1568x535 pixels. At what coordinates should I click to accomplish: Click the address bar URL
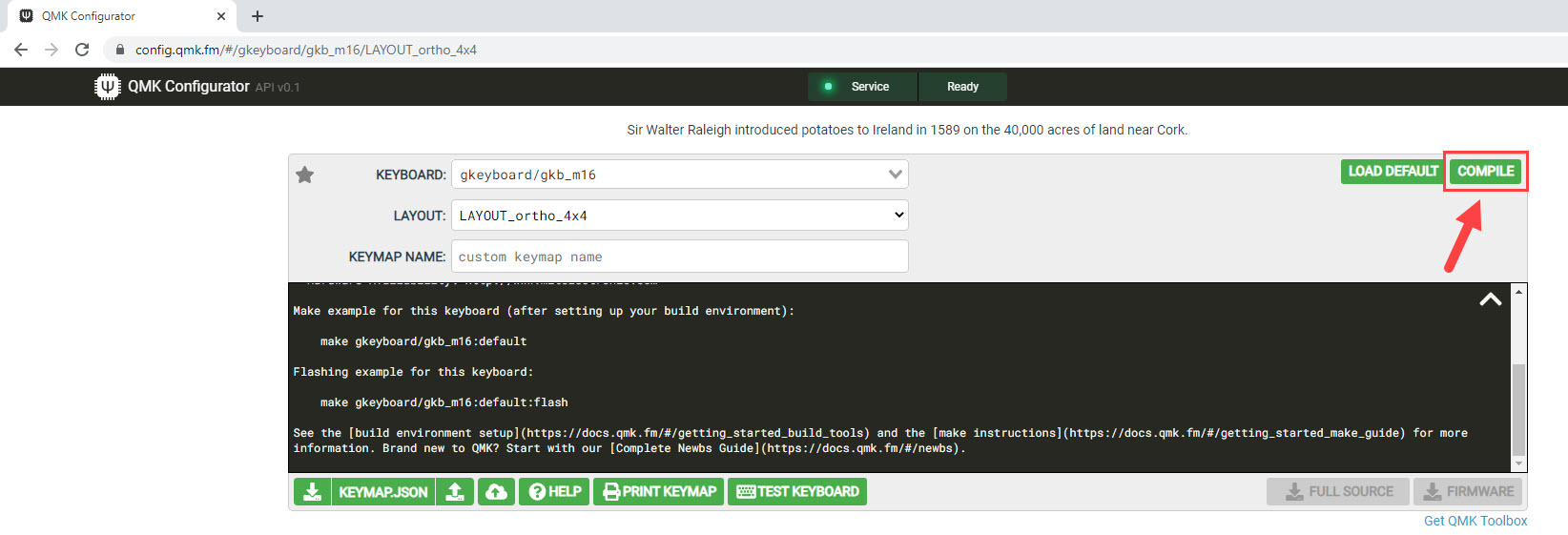(305, 50)
